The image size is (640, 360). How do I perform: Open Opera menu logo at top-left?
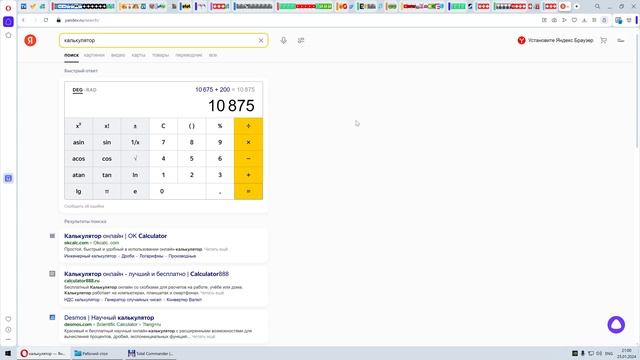coord(8,7)
